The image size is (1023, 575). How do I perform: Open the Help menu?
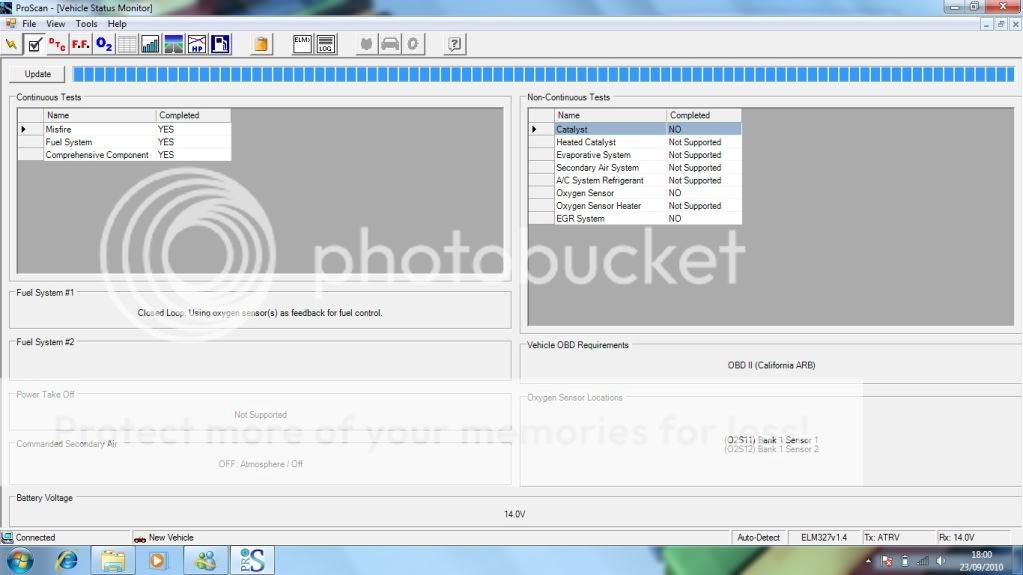pos(117,23)
